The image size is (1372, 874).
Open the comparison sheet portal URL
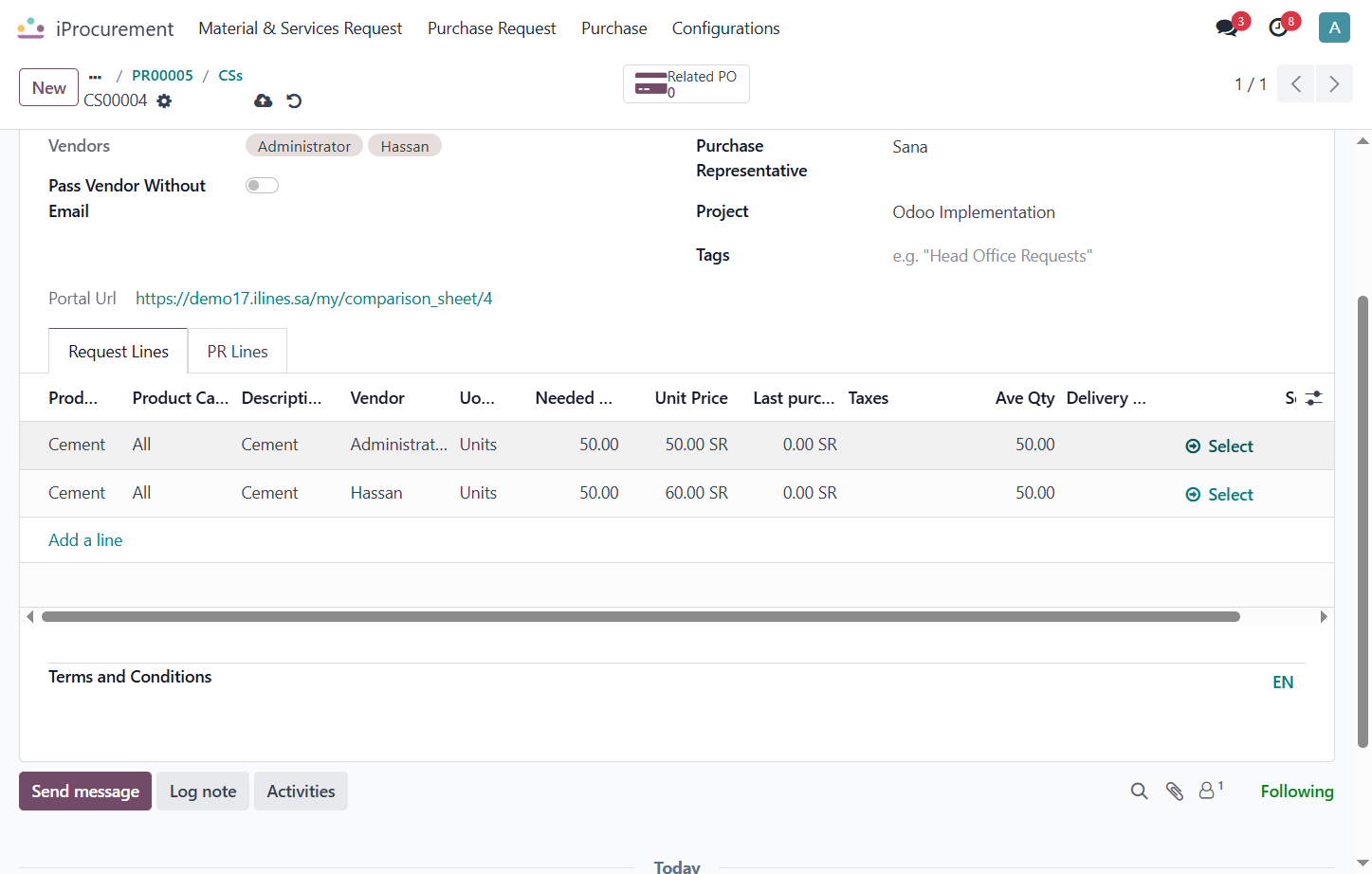click(x=314, y=299)
